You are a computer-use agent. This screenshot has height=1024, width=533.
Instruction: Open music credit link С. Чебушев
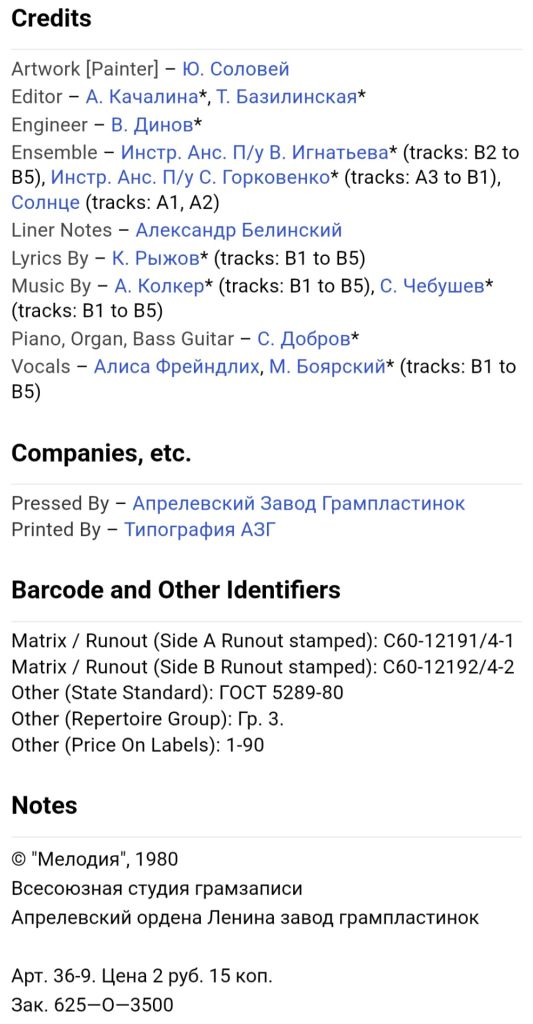pos(432,287)
